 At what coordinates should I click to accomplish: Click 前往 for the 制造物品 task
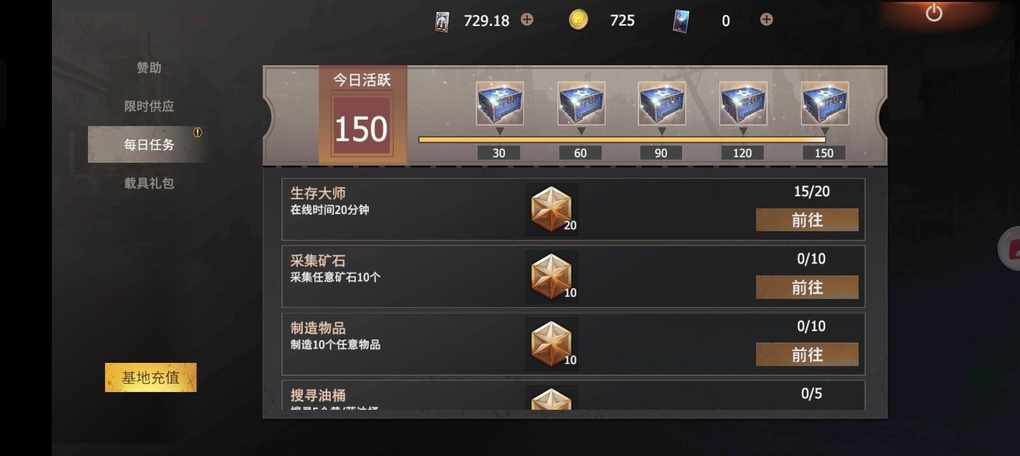(807, 355)
